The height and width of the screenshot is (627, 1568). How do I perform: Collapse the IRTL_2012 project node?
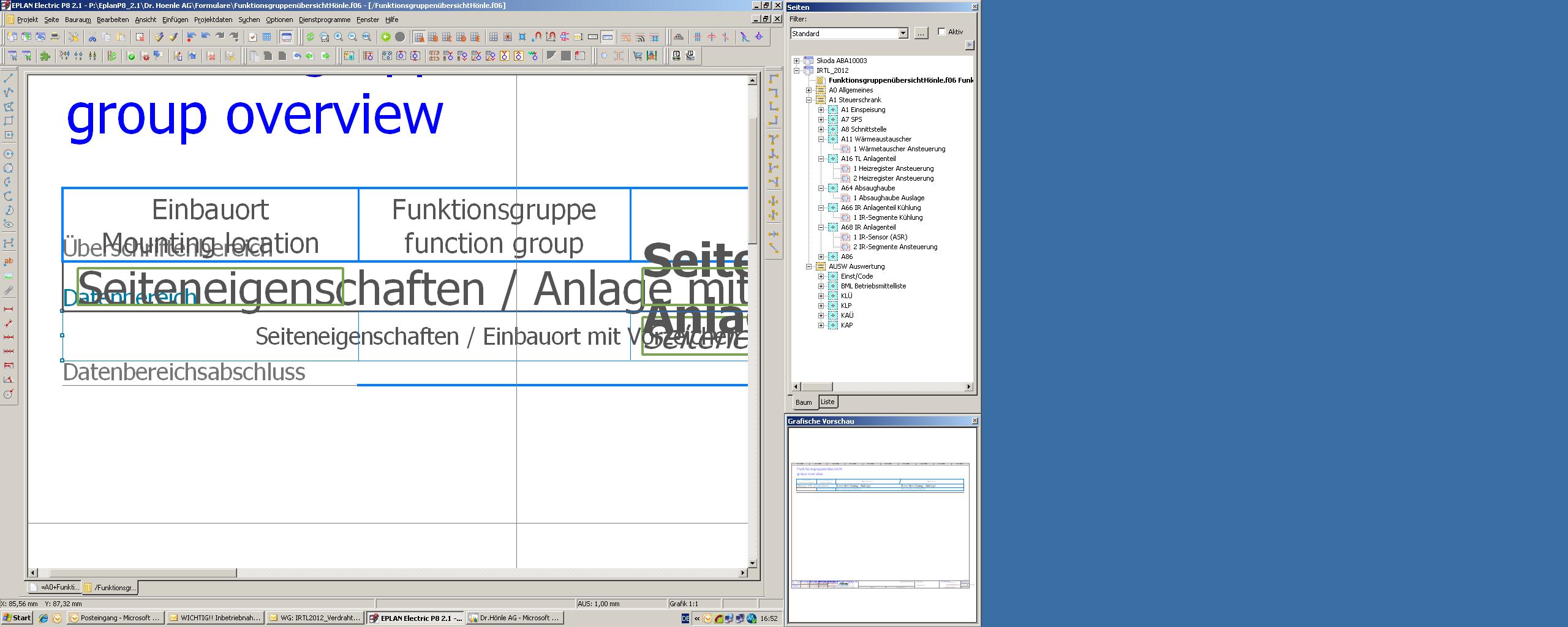pos(796,70)
